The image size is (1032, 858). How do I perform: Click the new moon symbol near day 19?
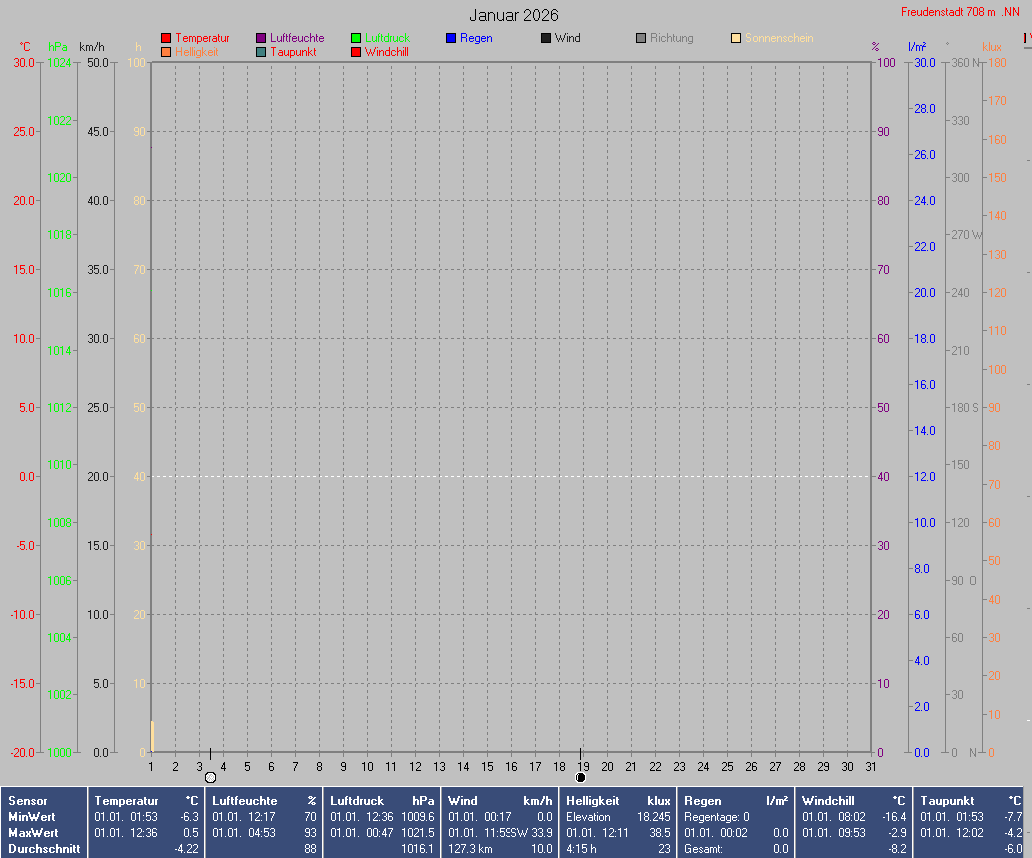click(581, 777)
